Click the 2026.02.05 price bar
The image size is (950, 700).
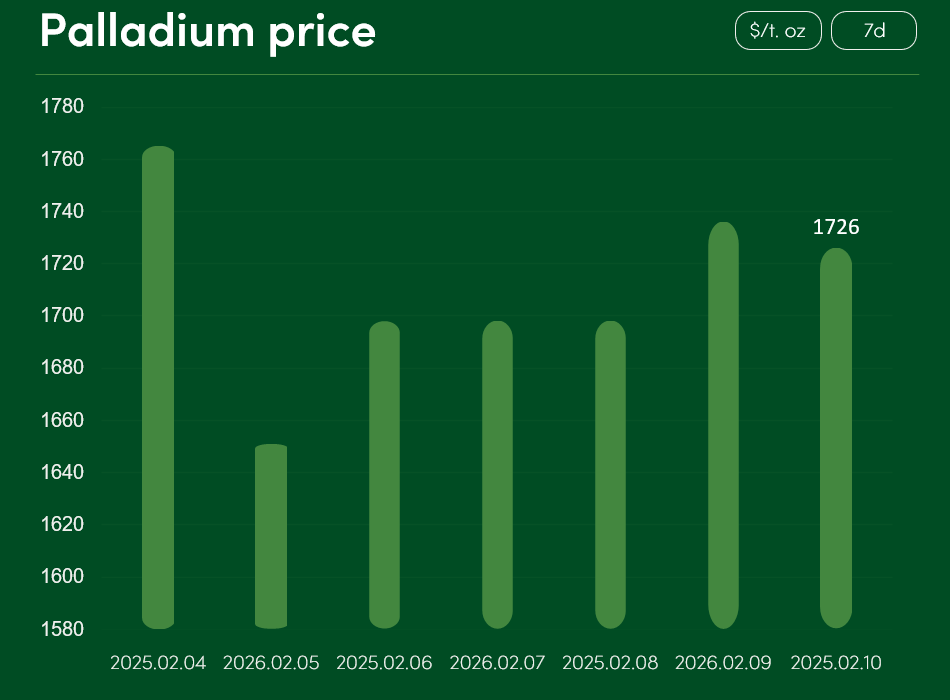coord(271,536)
